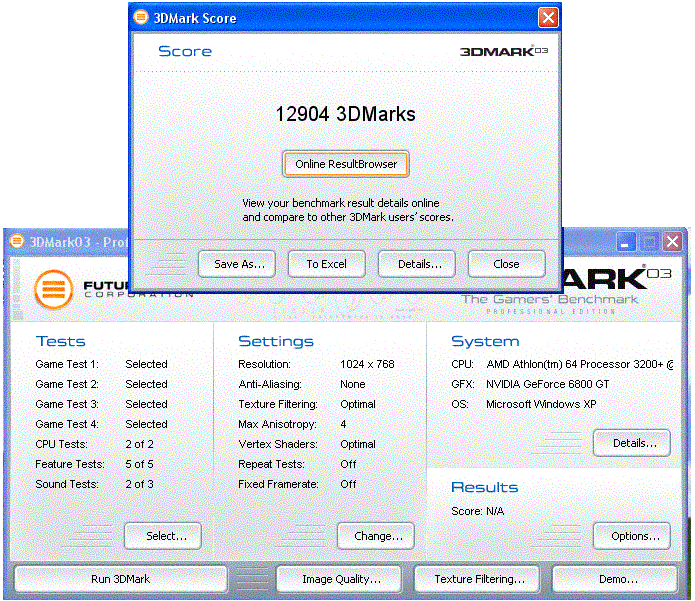Open Results Options button
695x601 pixels.
point(632,536)
